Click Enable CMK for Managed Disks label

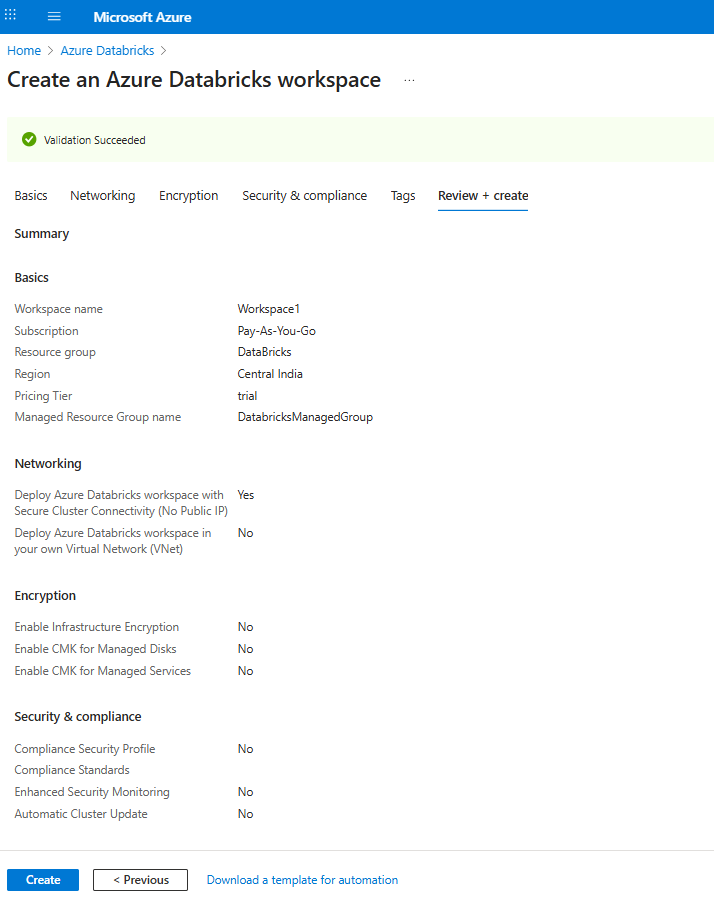(x=95, y=648)
